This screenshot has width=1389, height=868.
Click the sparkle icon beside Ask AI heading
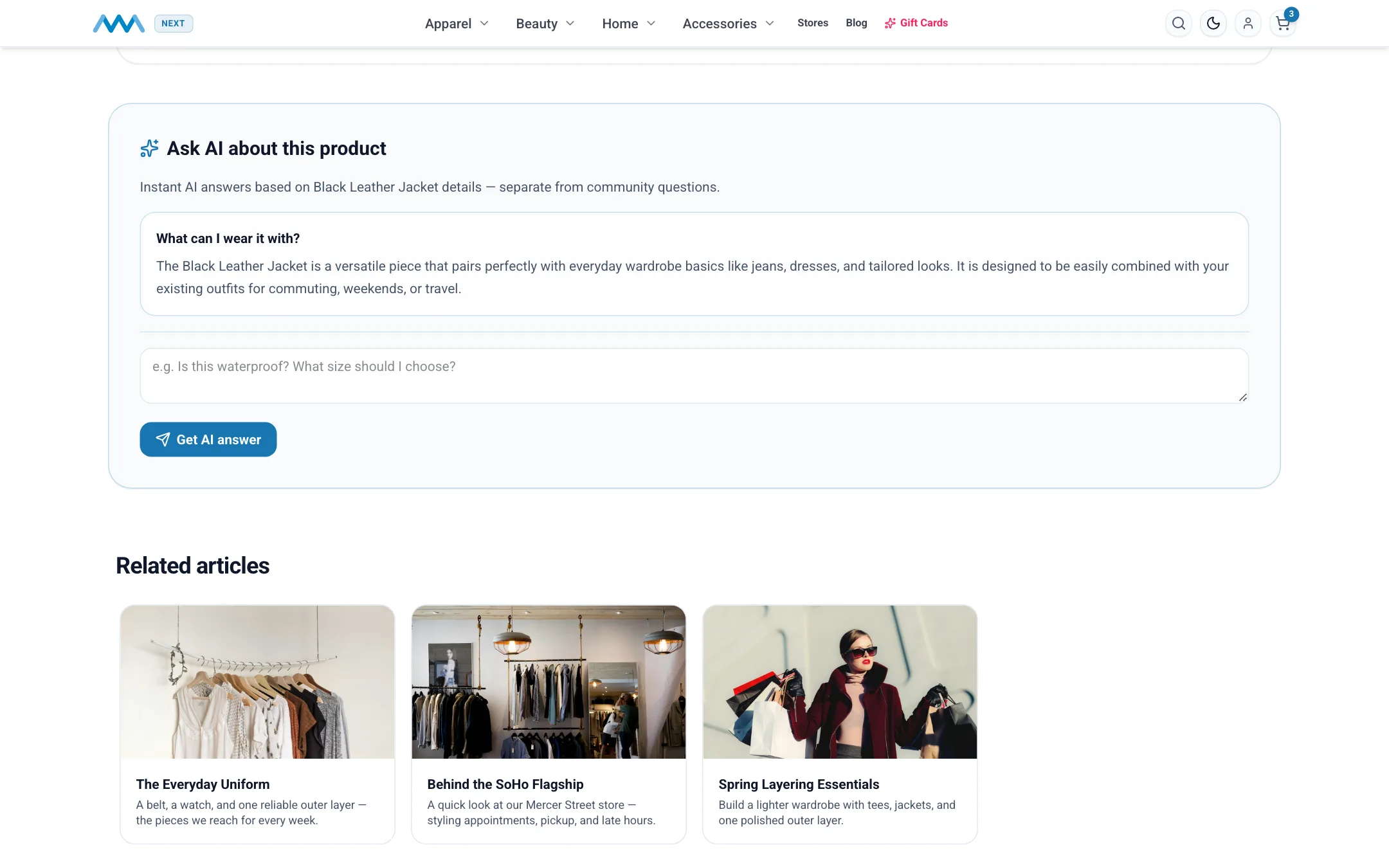(149, 149)
